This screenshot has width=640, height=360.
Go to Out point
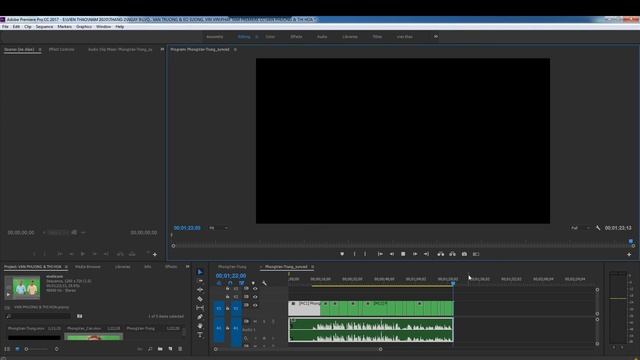(426, 254)
